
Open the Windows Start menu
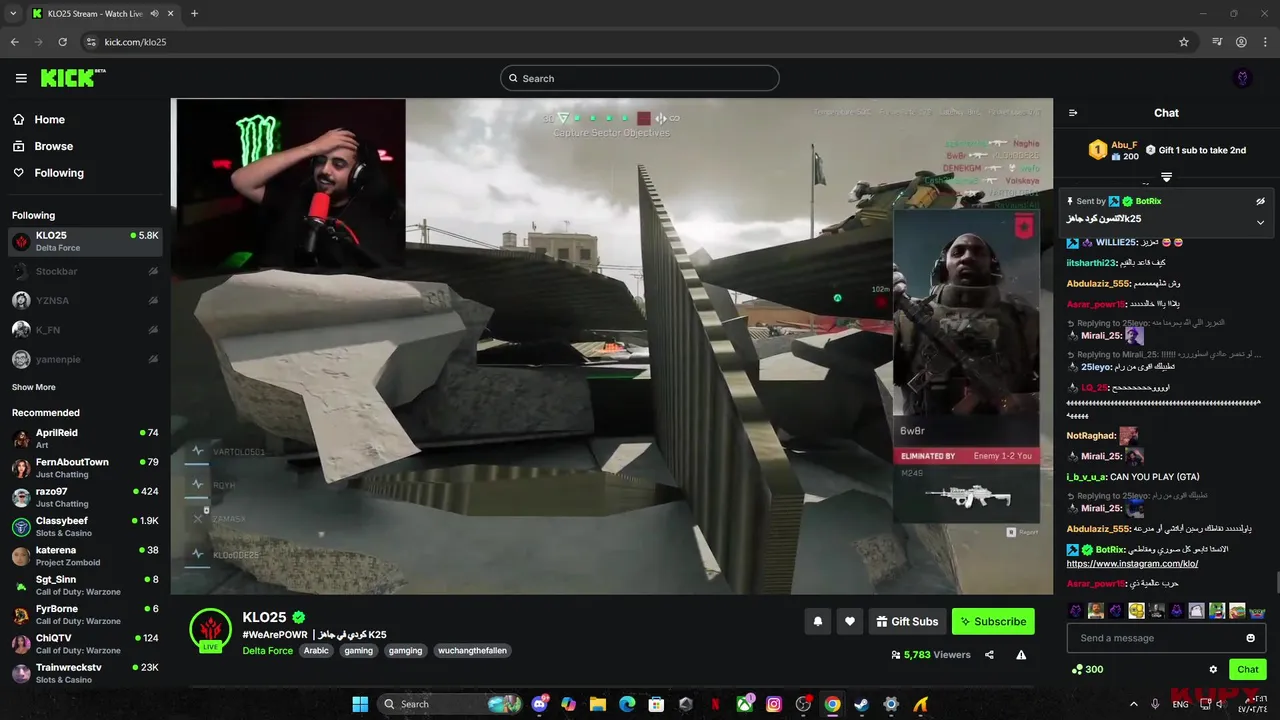click(x=360, y=704)
